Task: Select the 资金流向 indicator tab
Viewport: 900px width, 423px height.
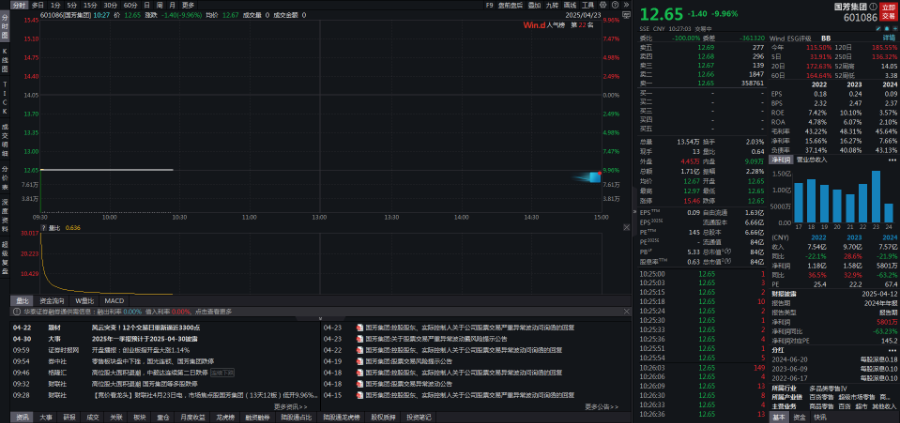Action: point(51,301)
